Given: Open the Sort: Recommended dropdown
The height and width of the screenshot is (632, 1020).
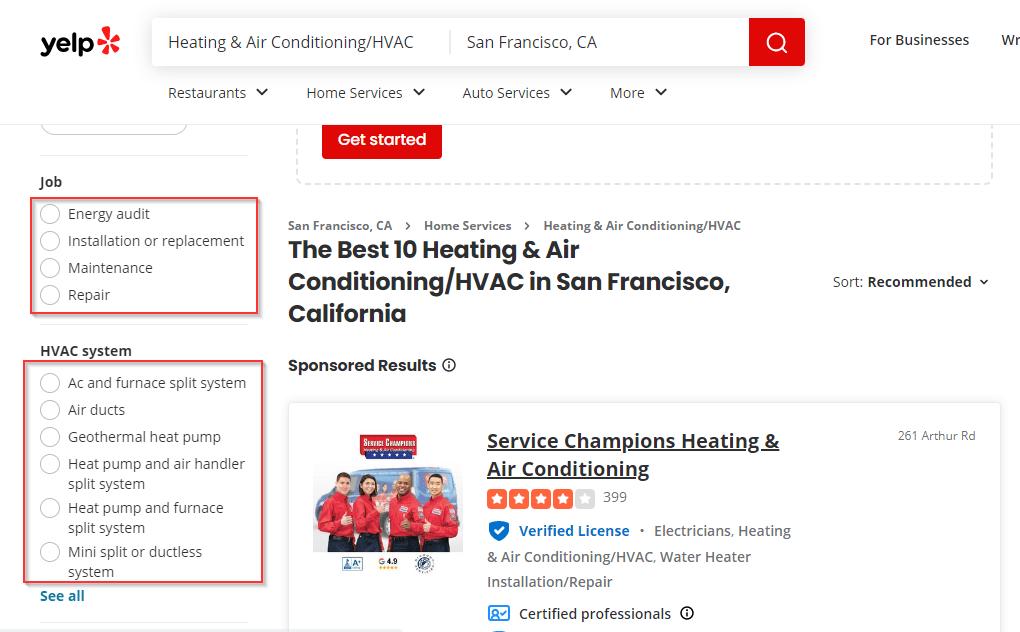Looking at the screenshot, I should pos(911,282).
